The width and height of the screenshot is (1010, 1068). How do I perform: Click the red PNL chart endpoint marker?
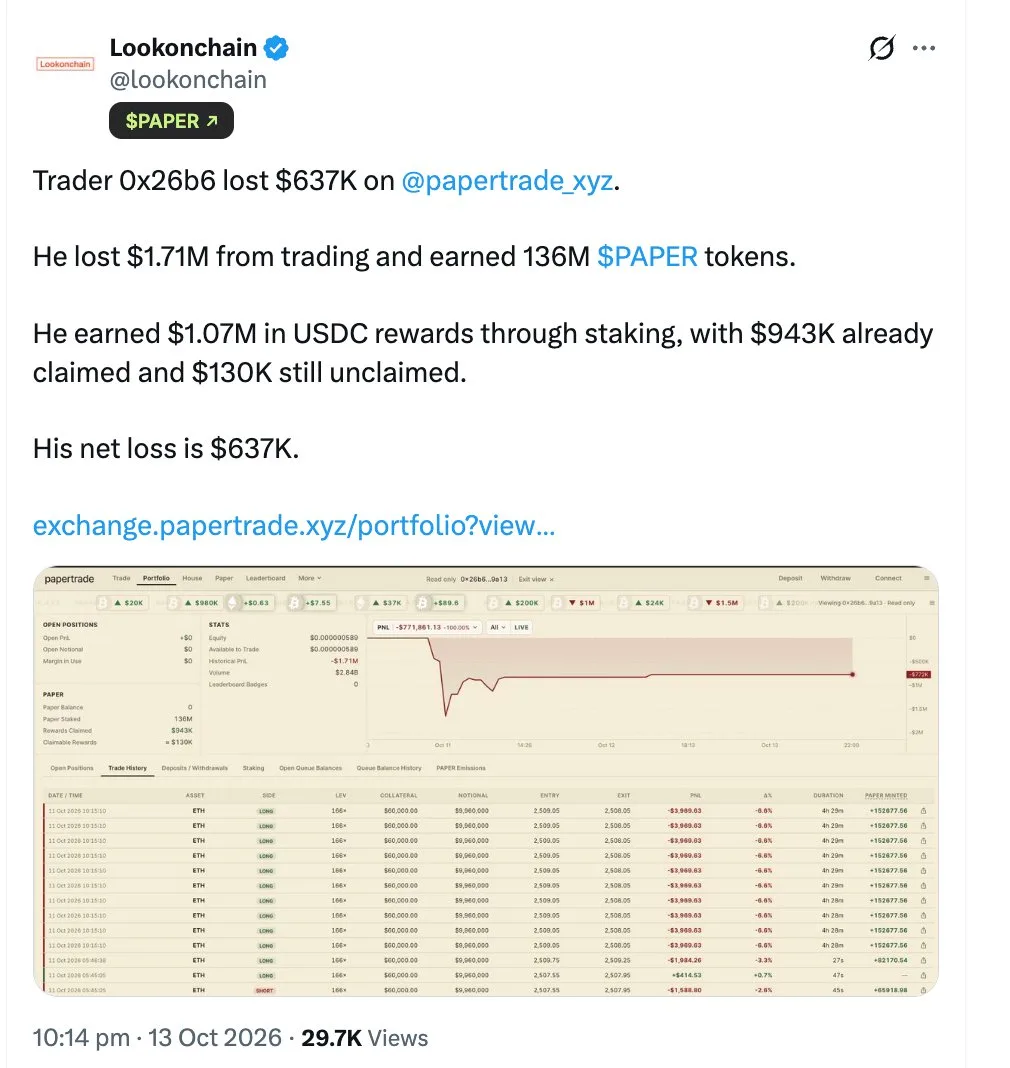point(853,674)
